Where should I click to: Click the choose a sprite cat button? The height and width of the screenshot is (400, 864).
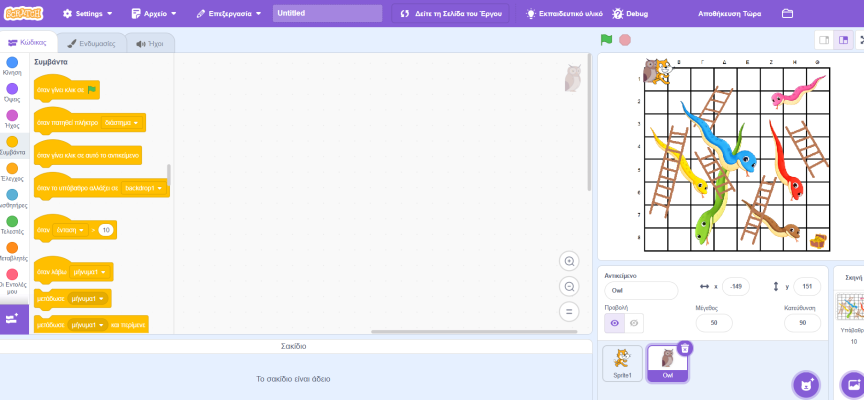coord(806,383)
